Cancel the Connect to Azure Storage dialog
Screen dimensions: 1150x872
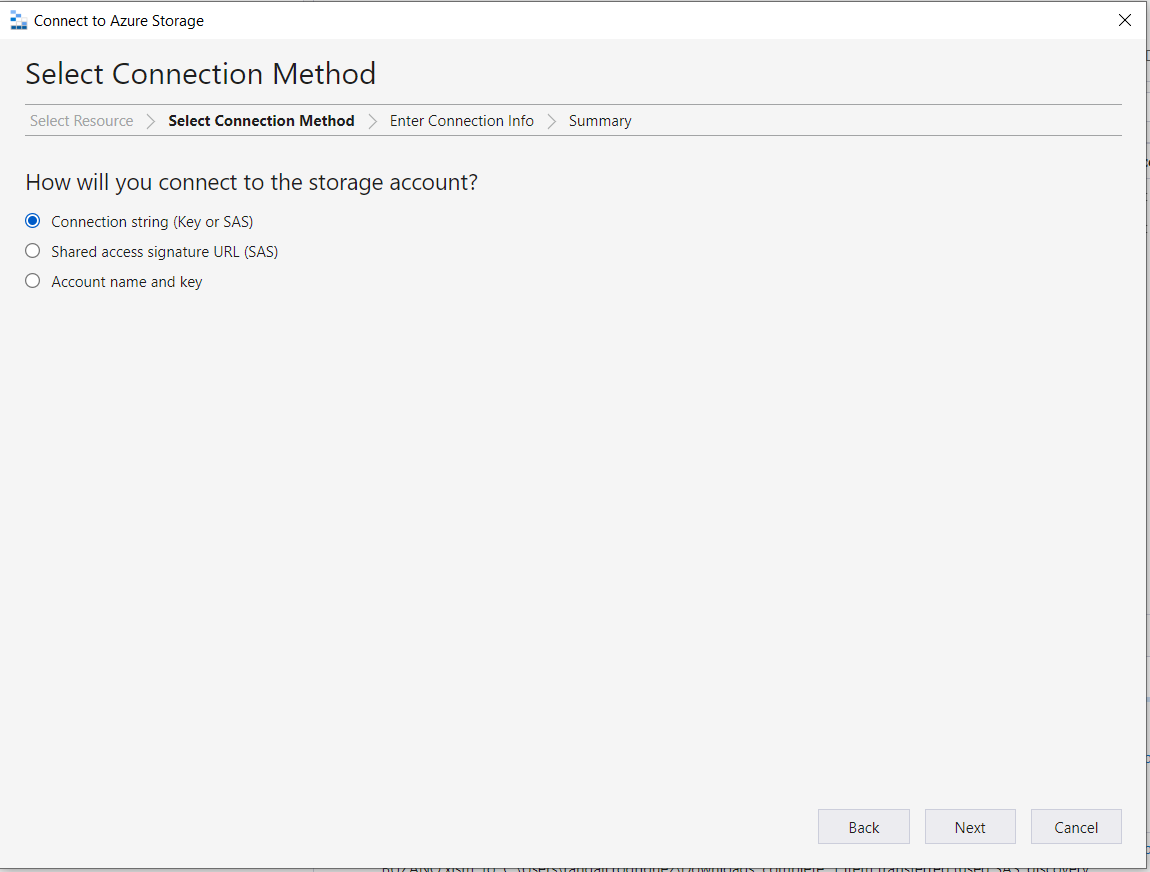pos(1076,827)
